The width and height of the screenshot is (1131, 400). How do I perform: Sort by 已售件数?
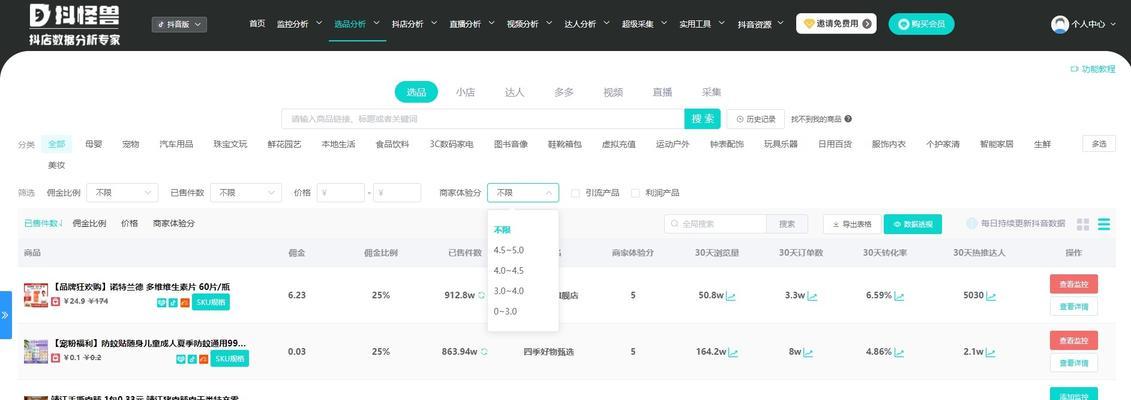coord(43,223)
